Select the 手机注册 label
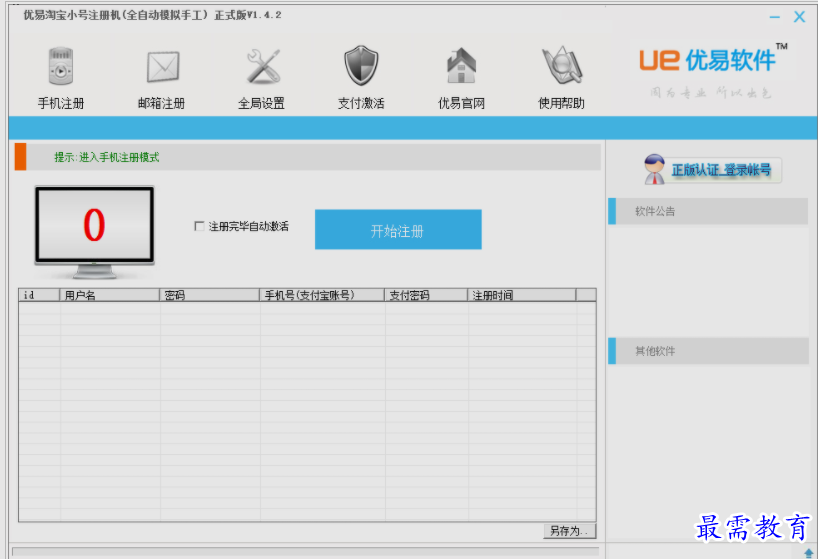The width and height of the screenshot is (818, 559). [61, 103]
